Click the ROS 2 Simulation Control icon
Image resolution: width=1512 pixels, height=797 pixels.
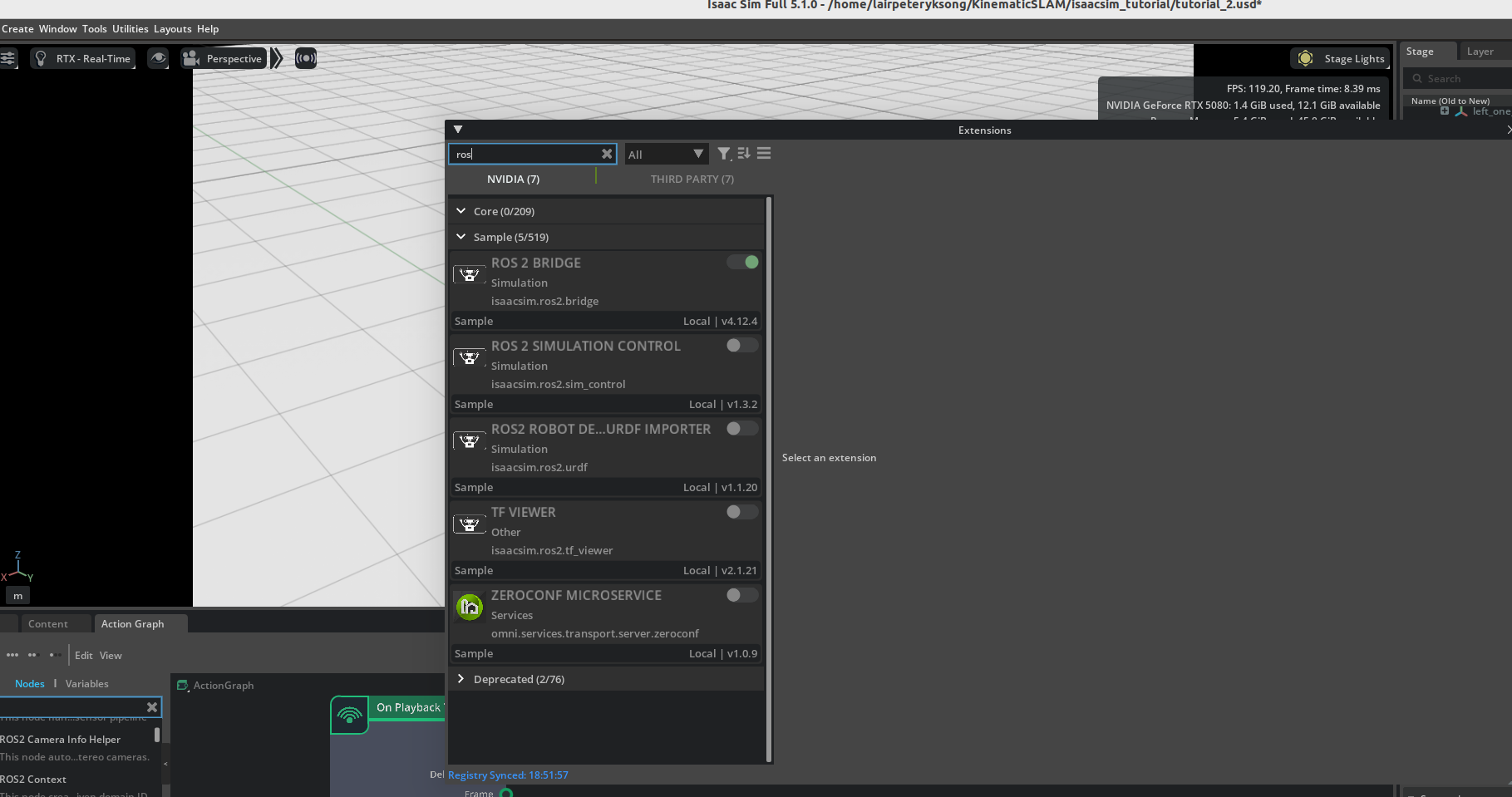point(470,357)
